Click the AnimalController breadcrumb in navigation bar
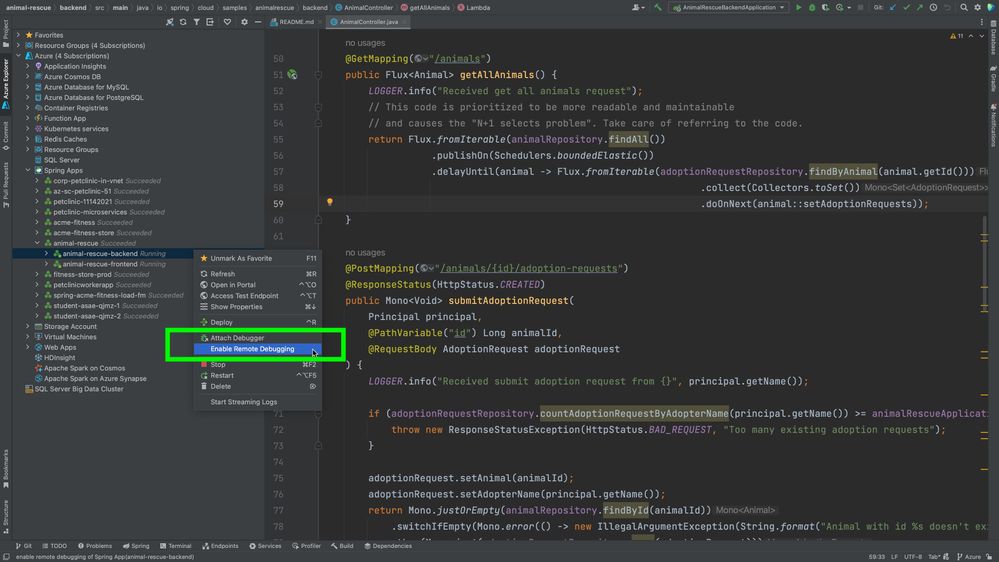The height and width of the screenshot is (562, 999). [364, 8]
